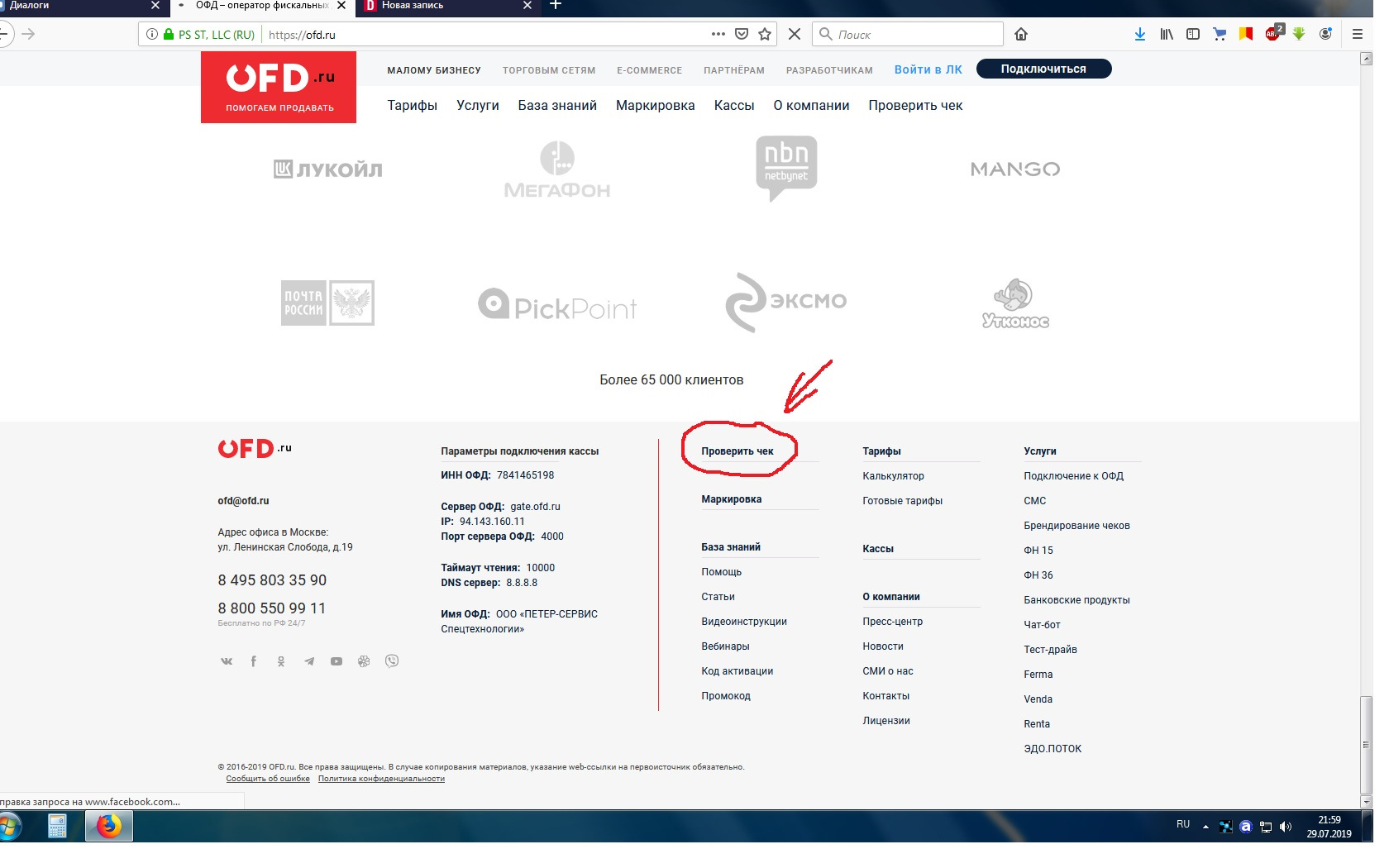Click footer link Проверить чек

(737, 451)
